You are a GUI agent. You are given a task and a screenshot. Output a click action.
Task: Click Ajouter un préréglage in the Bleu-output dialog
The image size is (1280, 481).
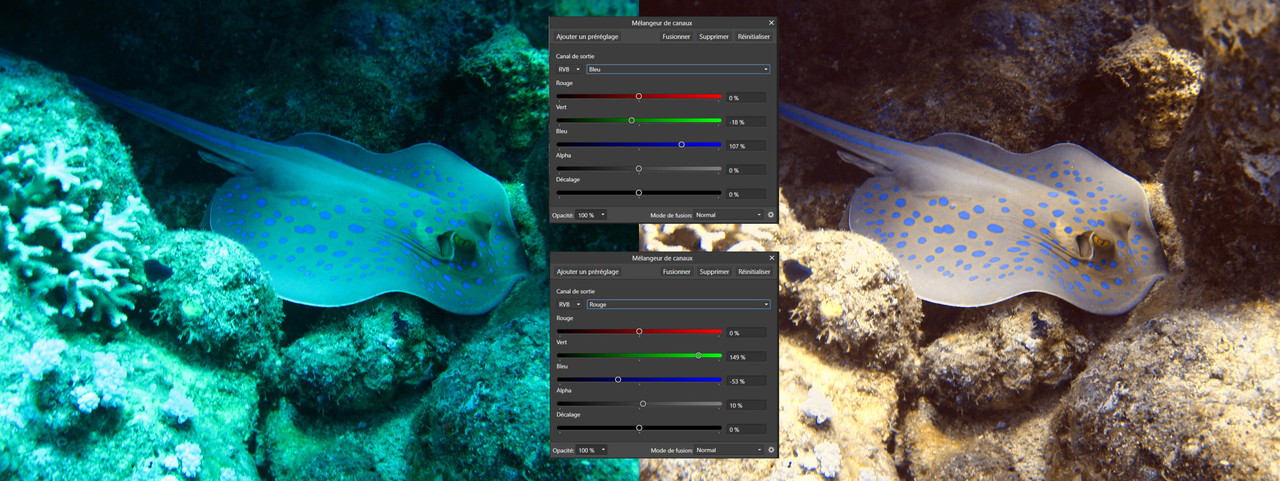(588, 37)
